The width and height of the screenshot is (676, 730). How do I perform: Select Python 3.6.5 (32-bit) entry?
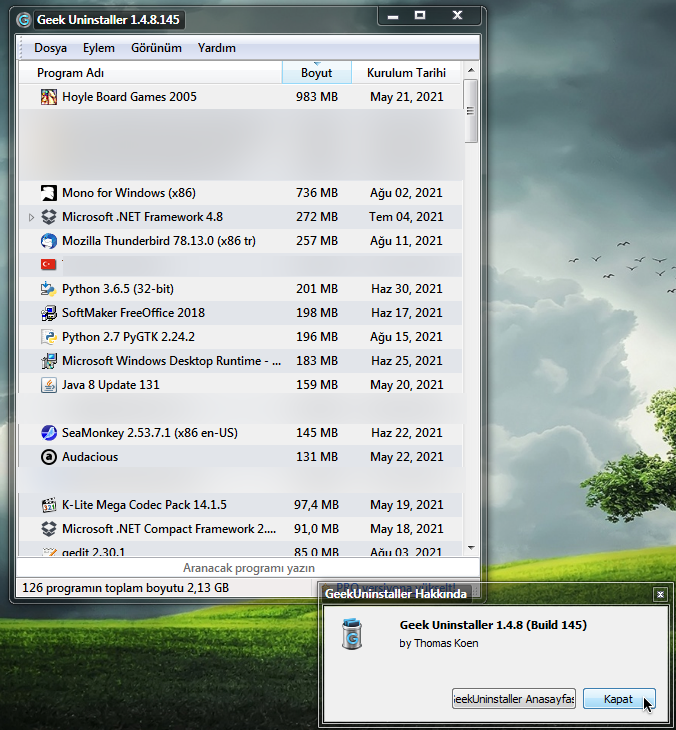[240, 289]
